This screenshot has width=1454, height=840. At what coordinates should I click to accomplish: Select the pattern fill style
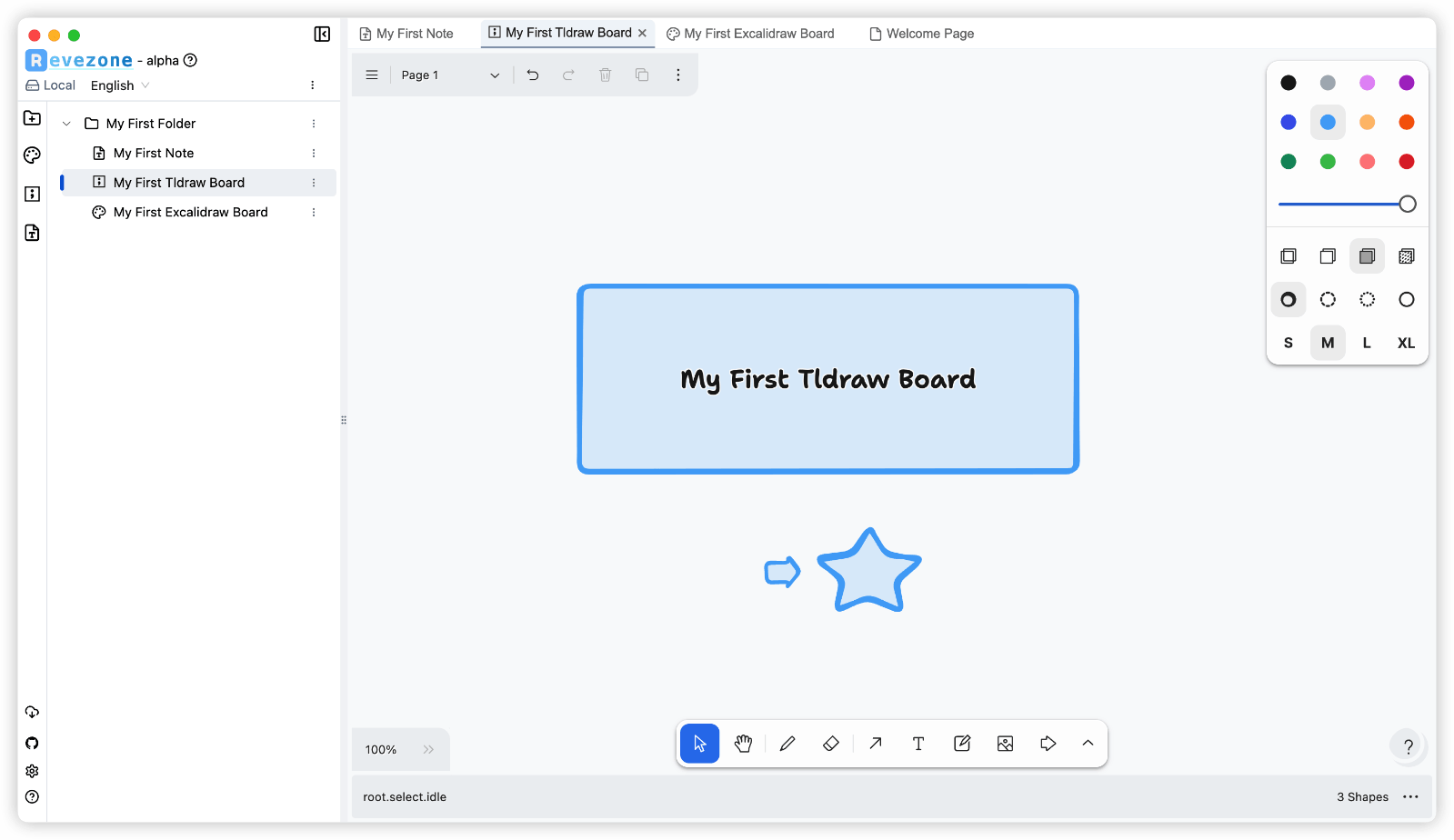coord(1406,256)
